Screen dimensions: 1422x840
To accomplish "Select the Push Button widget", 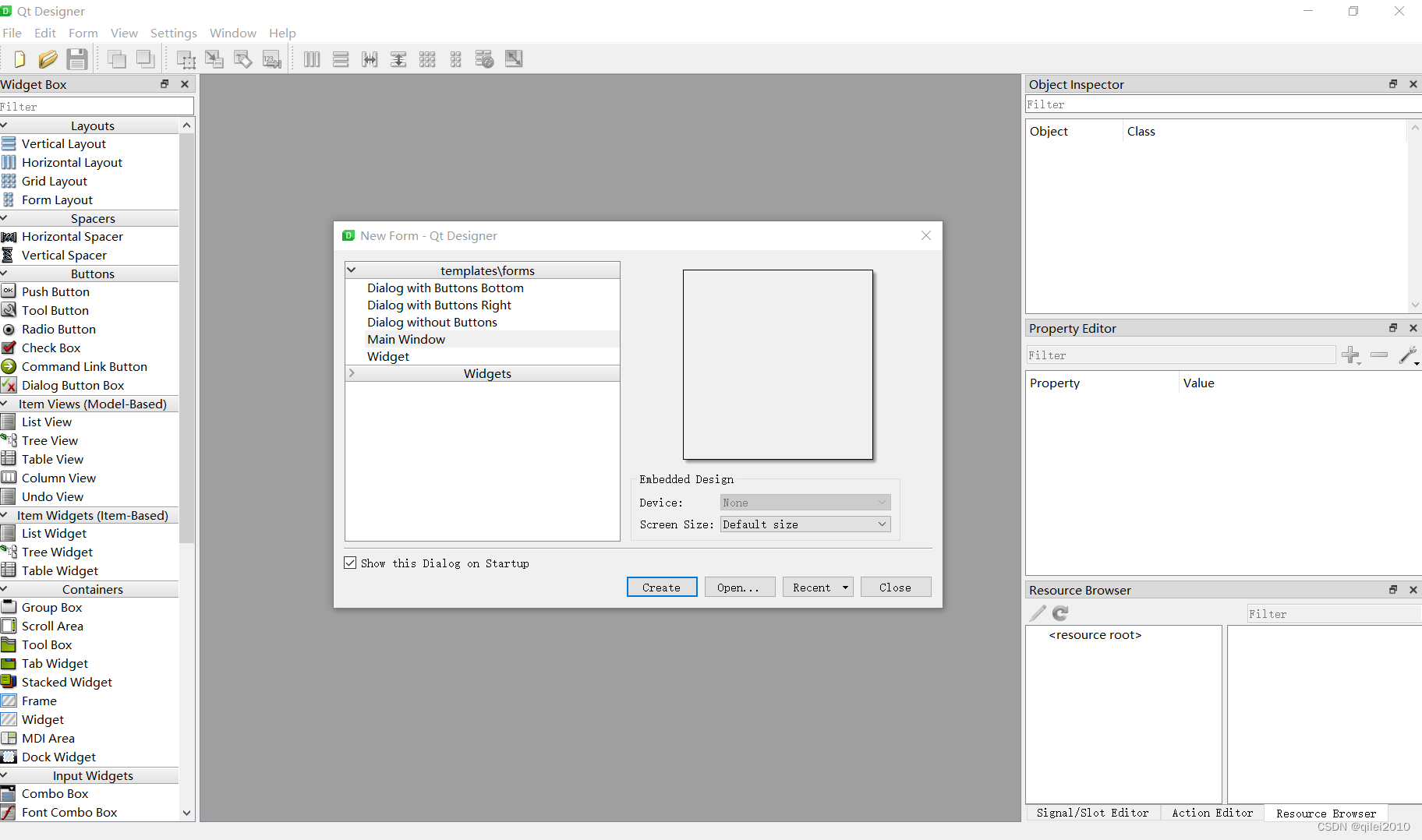I will point(55,291).
